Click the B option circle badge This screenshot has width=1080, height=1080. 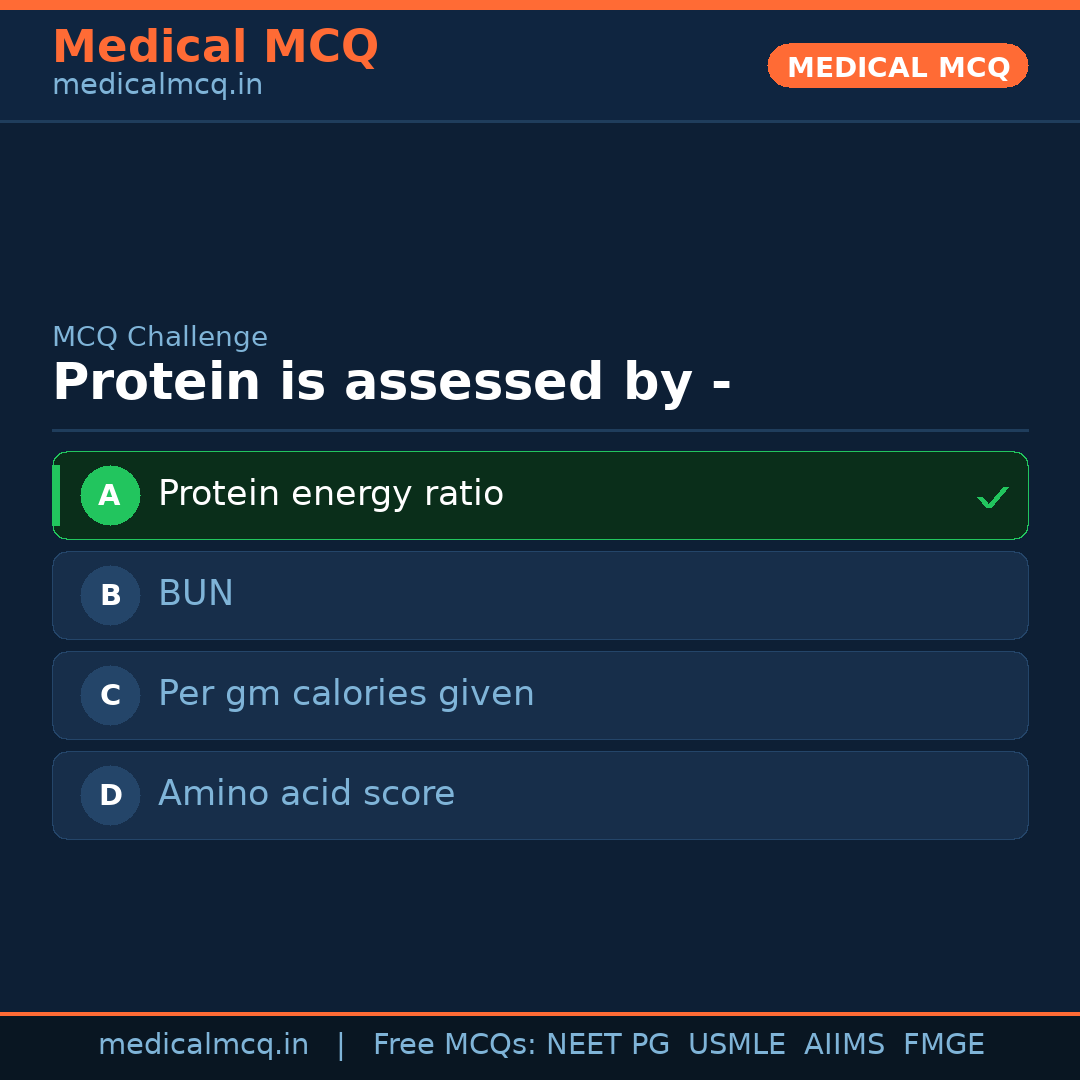110,595
